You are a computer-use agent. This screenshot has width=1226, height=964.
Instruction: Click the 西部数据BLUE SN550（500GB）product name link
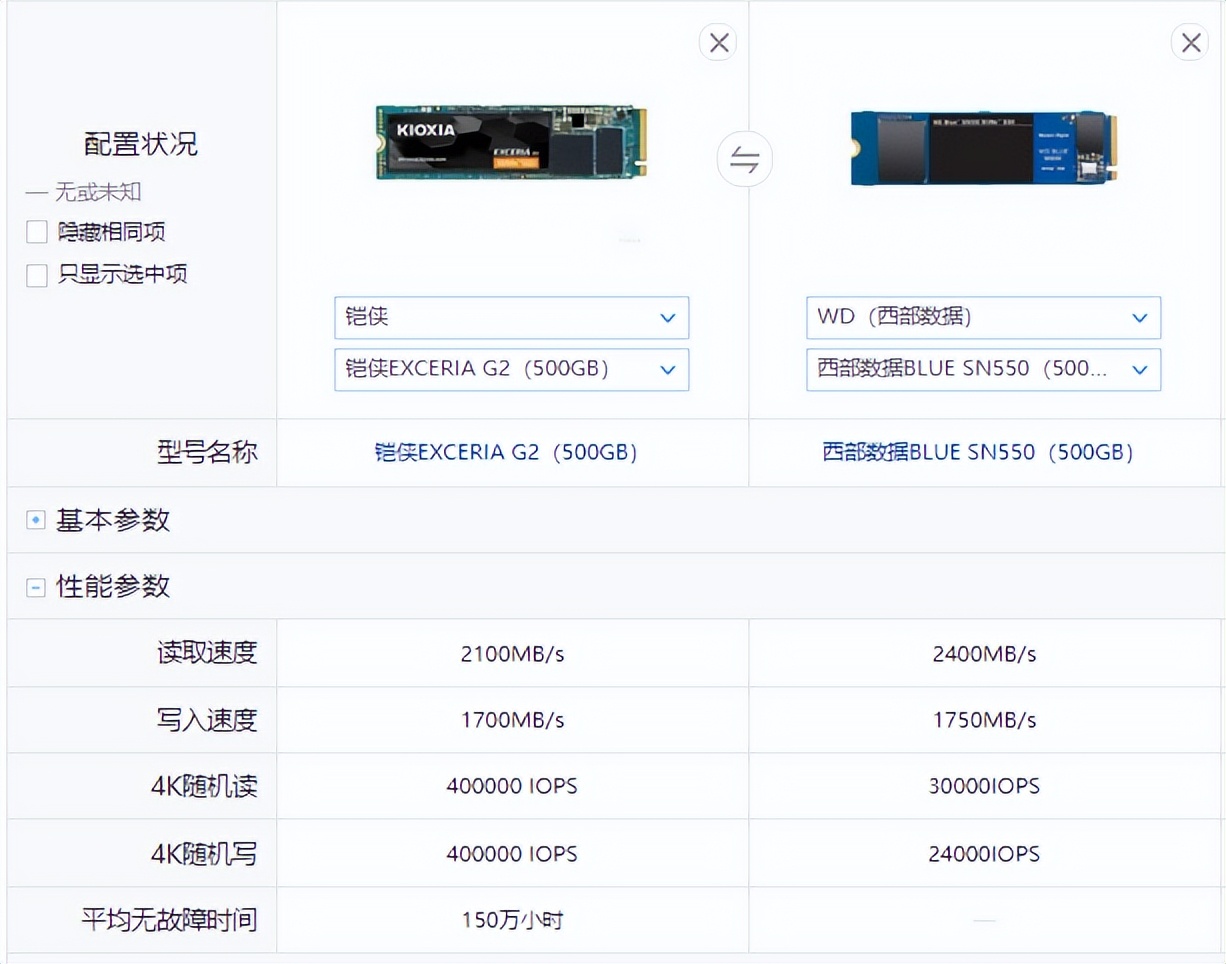click(983, 452)
